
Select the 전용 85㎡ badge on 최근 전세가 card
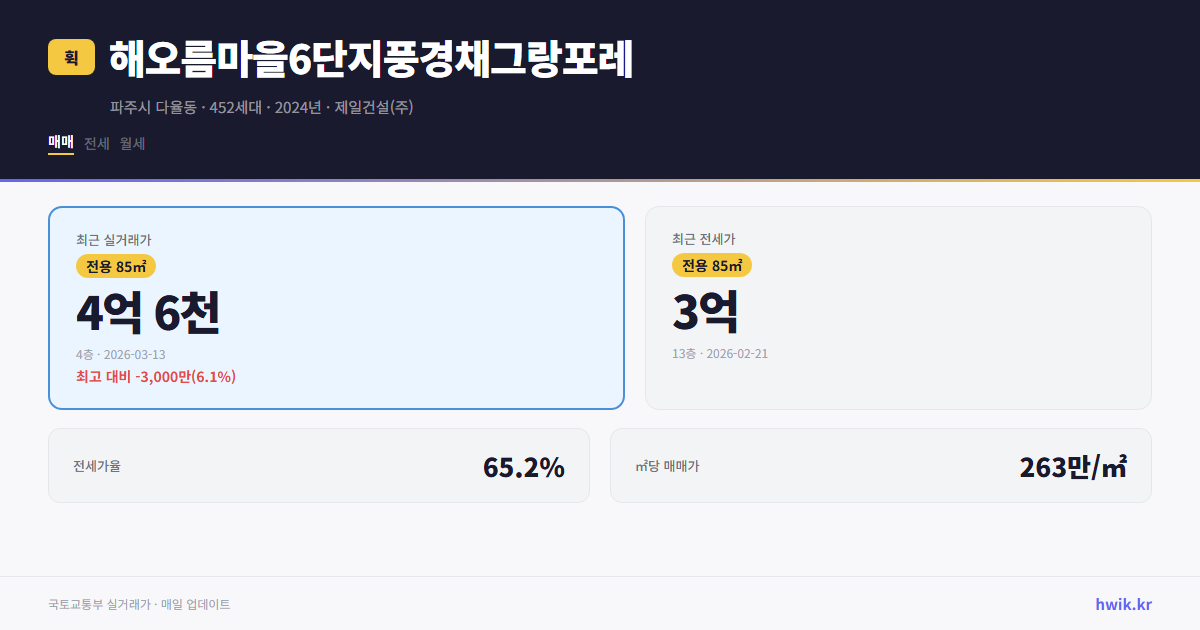point(712,265)
